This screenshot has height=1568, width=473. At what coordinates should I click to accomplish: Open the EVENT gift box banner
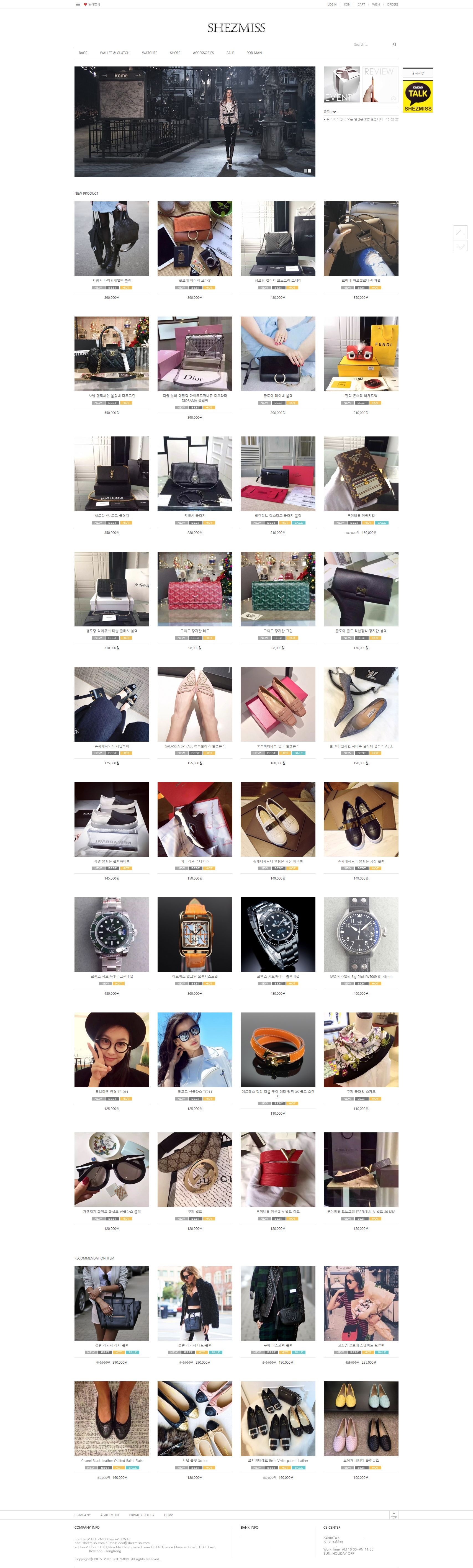(342, 85)
